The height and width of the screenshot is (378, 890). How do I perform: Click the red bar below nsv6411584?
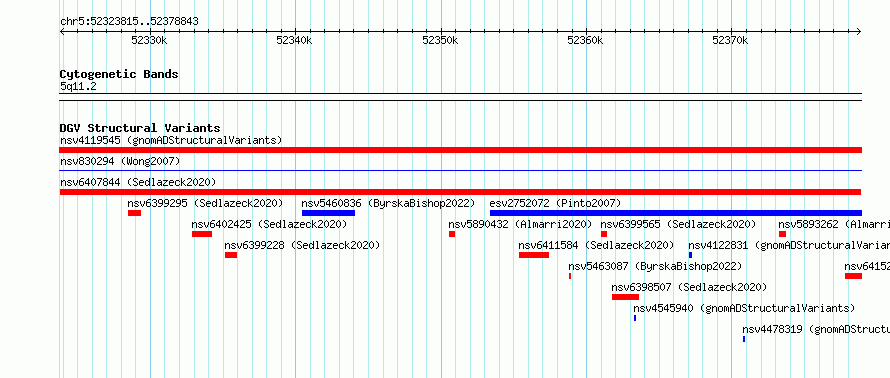click(x=534, y=255)
